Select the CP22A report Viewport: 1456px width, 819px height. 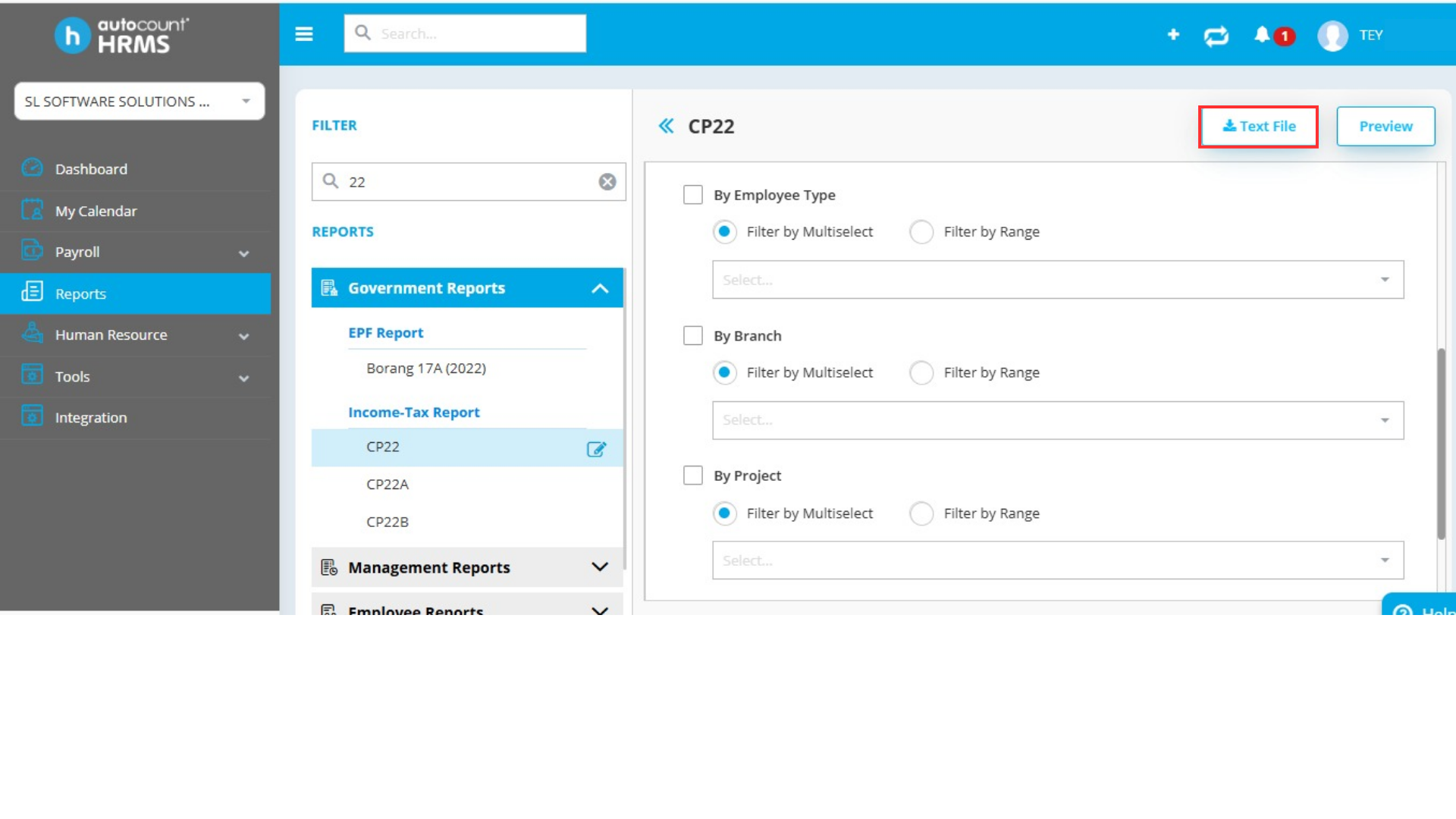[388, 485]
